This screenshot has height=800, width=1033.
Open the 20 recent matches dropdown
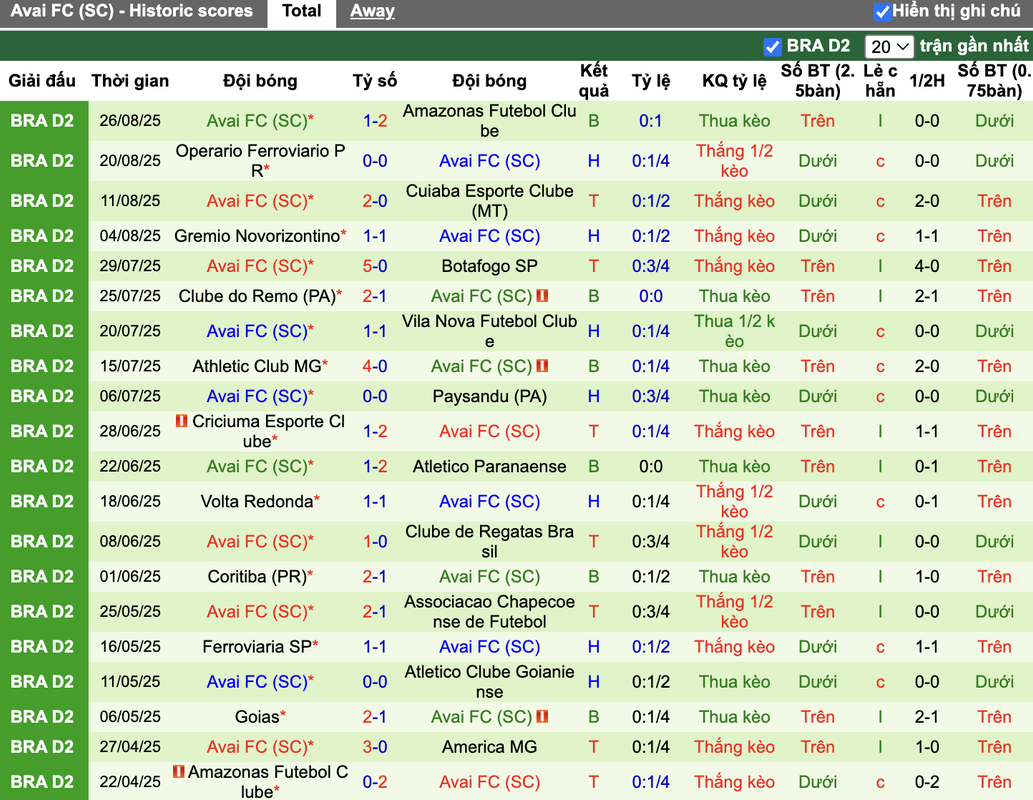[x=889, y=47]
